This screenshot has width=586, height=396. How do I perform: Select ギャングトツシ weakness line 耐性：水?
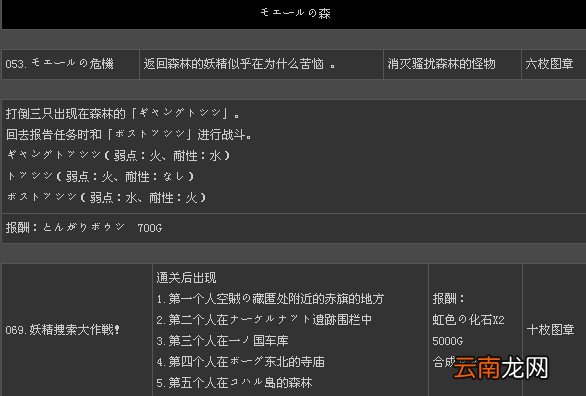[118, 155]
